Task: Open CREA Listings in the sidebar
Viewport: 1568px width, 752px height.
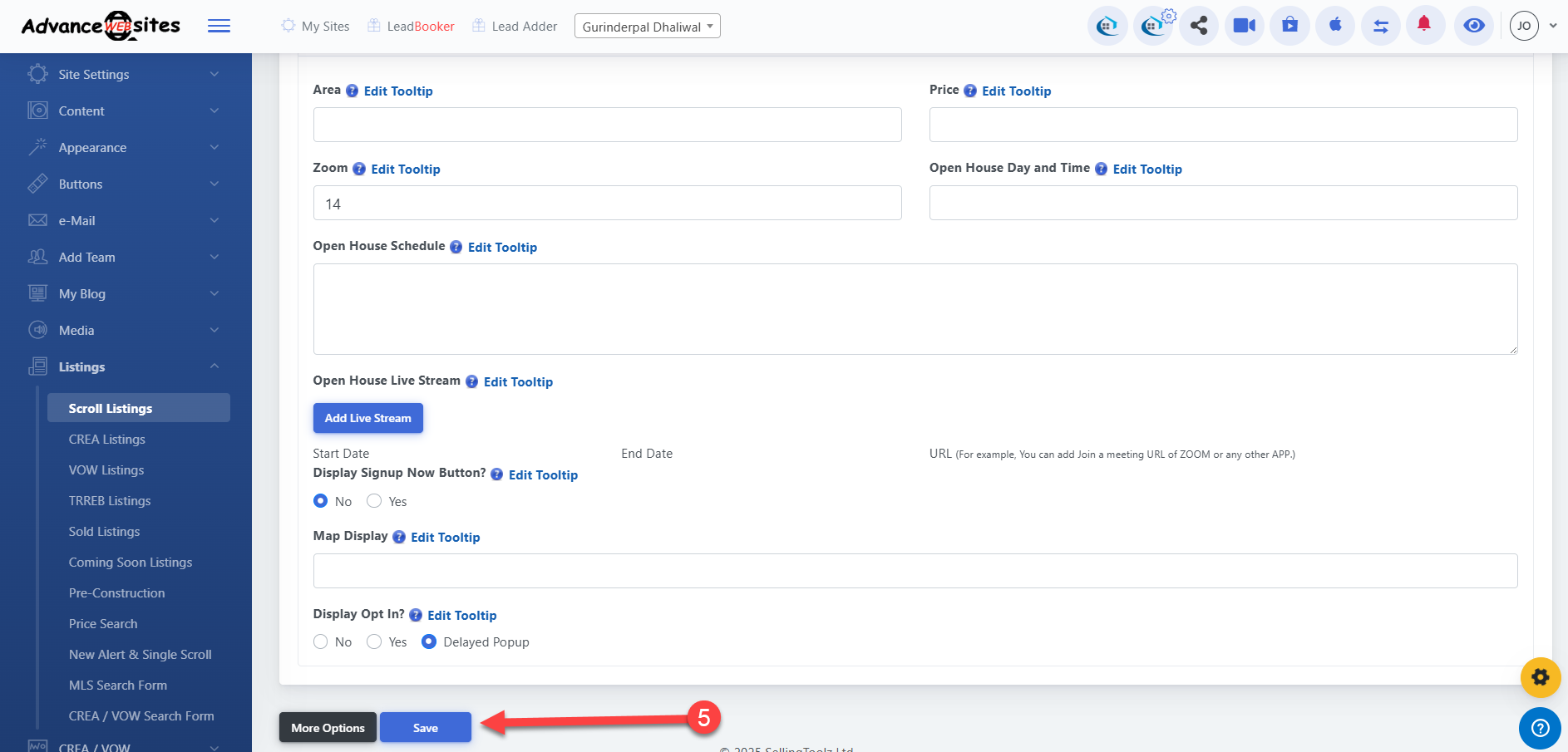Action: (106, 440)
